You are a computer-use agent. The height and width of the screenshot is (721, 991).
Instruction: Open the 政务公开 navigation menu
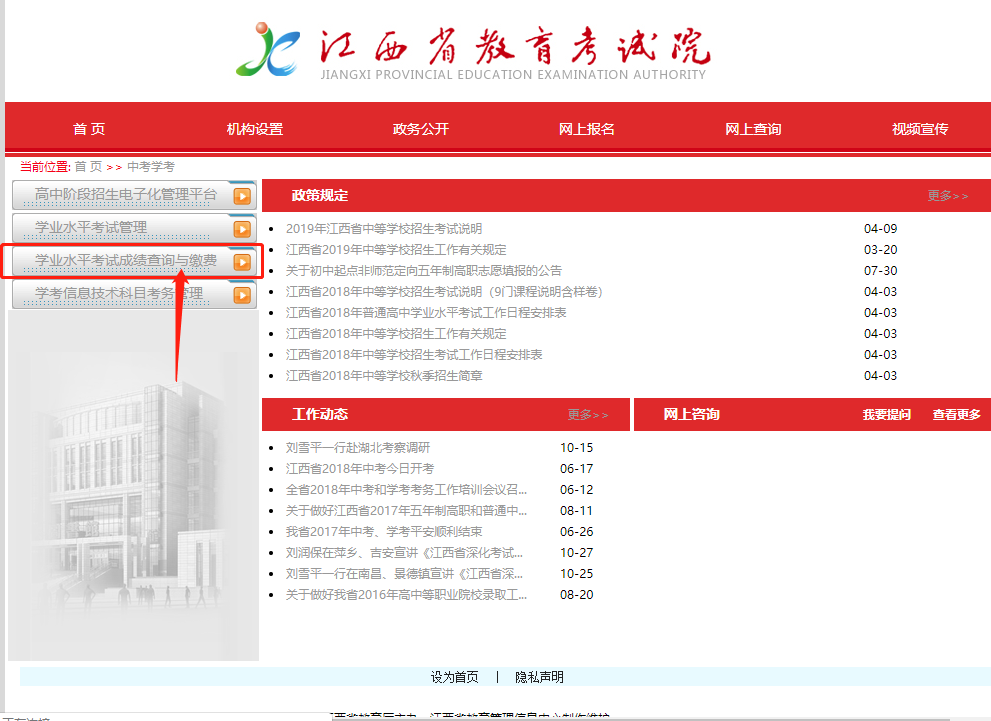pos(421,129)
